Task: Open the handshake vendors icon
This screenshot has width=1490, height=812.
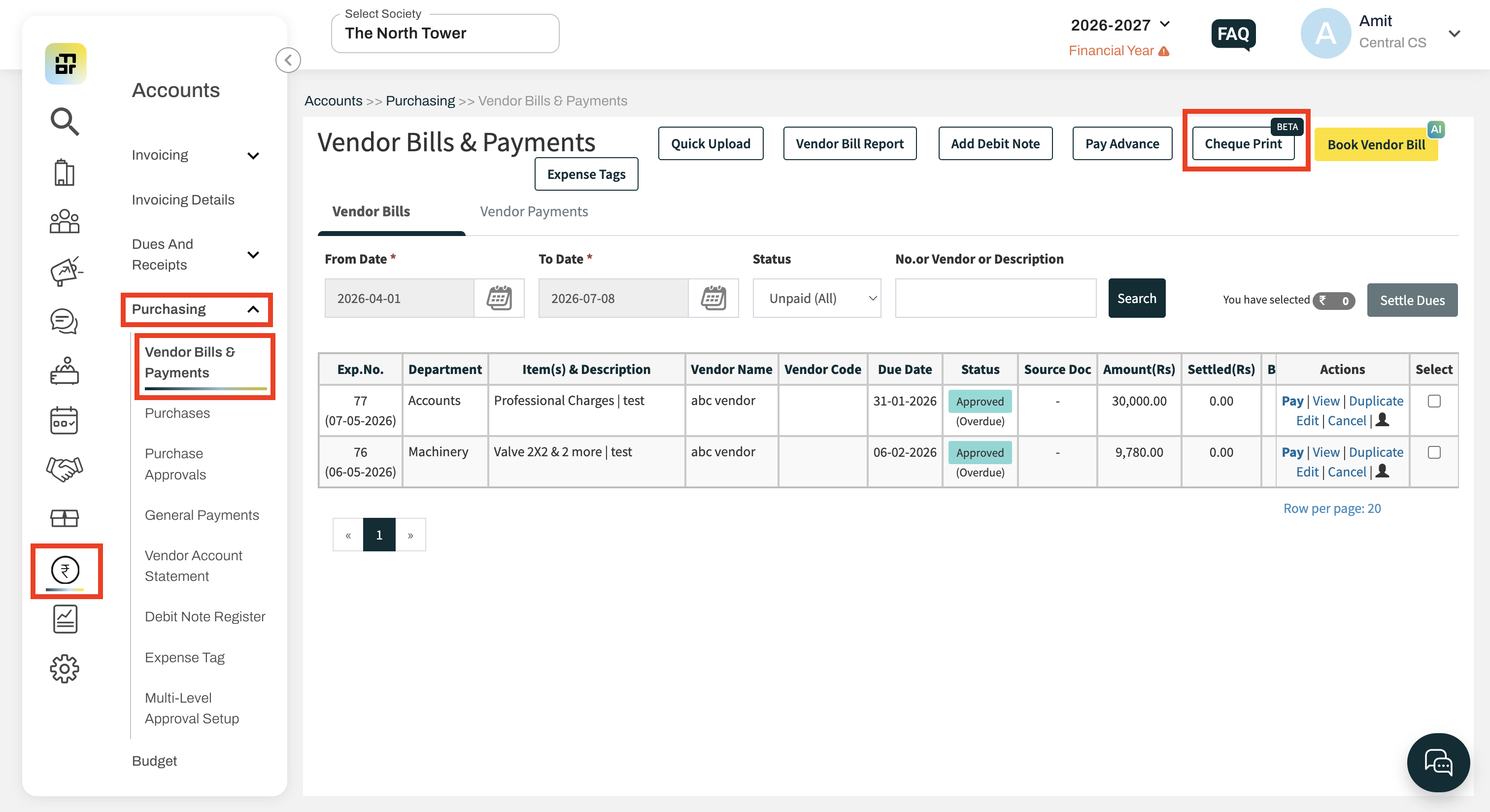Action: 64,469
